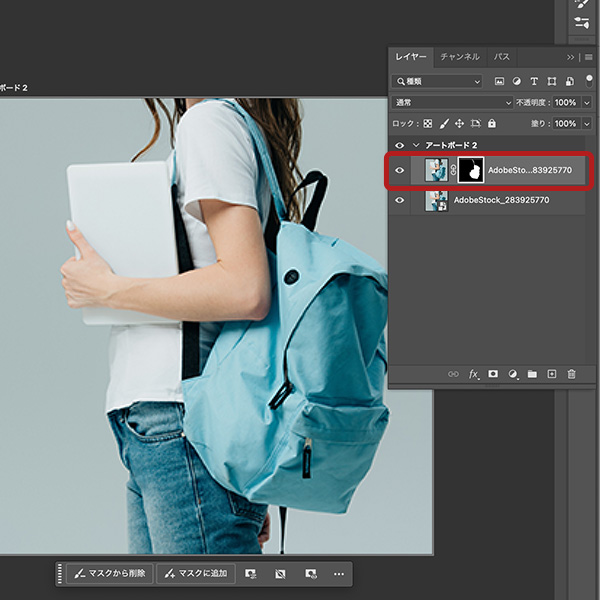This screenshot has width=600, height=600.
Task: Click lock transparent pixels checkerboard icon
Action: click(x=428, y=123)
